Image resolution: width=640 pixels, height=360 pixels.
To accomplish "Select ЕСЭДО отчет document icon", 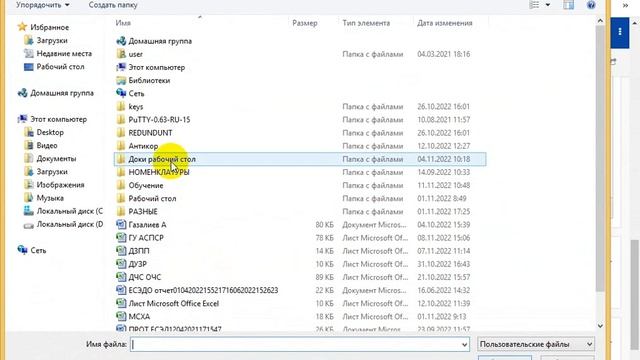I will pos(121,290).
